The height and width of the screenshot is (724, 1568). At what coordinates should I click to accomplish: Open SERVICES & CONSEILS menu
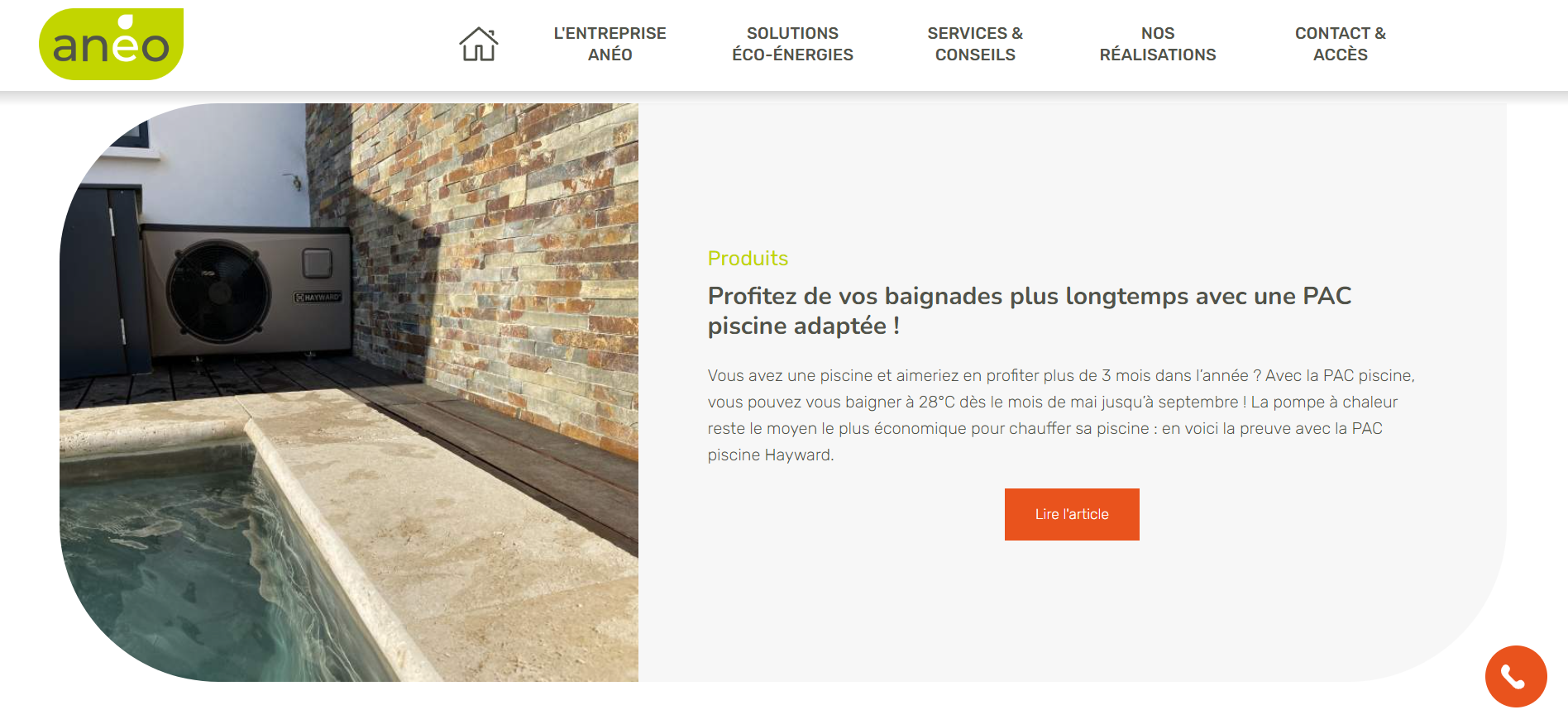click(x=975, y=44)
